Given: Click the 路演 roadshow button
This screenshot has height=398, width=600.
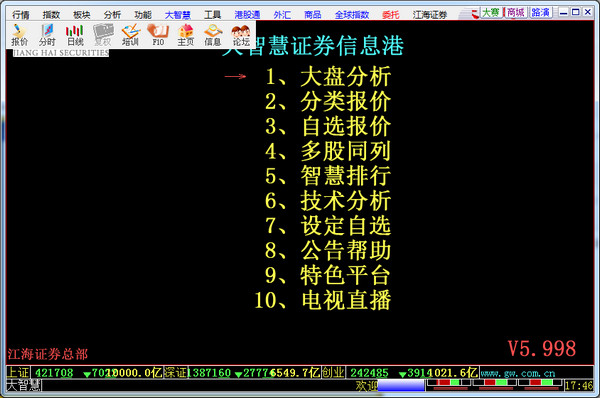Looking at the screenshot, I should click(541, 13).
